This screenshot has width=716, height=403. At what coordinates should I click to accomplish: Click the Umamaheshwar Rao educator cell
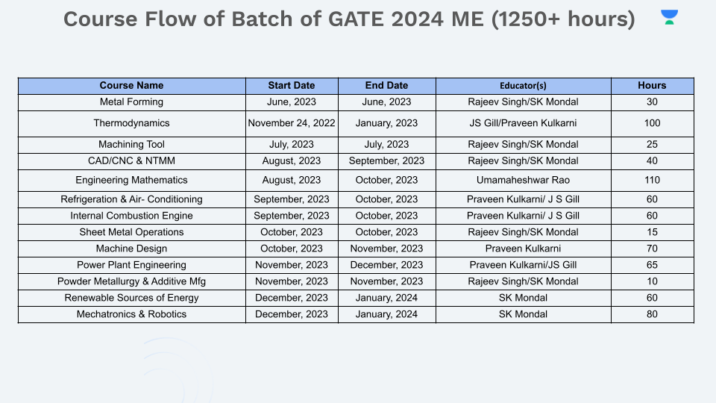tap(523, 180)
